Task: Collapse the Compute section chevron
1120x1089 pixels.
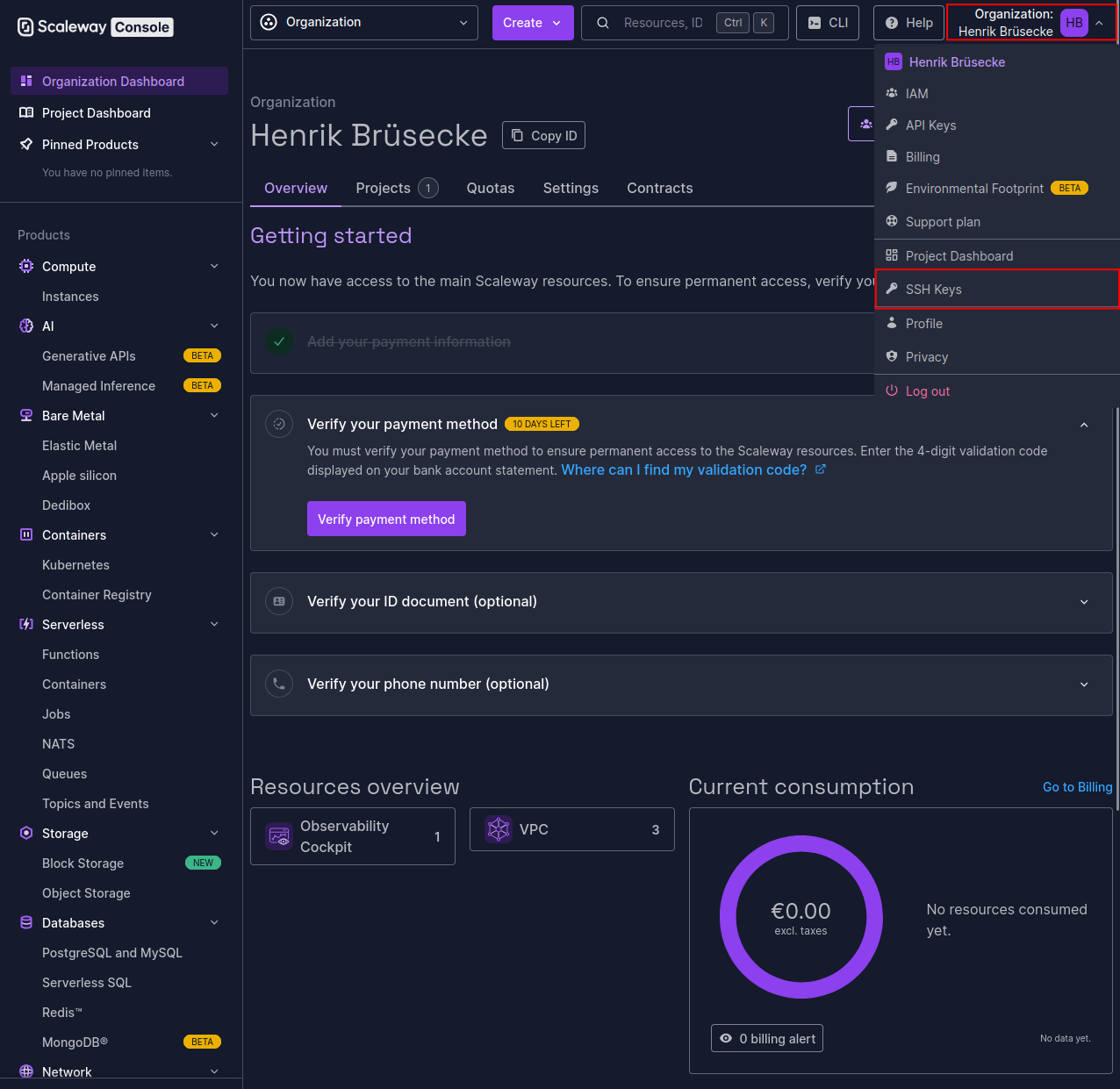Action: (214, 266)
